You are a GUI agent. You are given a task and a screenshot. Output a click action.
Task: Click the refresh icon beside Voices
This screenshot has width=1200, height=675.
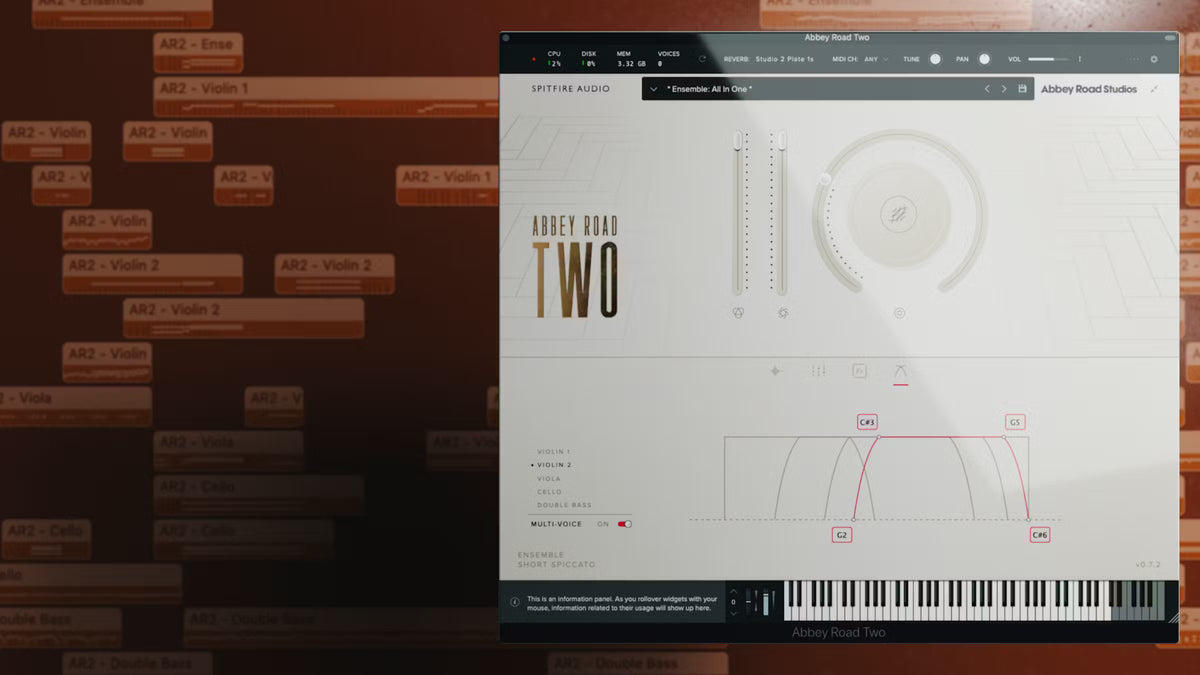pyautogui.click(x=702, y=59)
